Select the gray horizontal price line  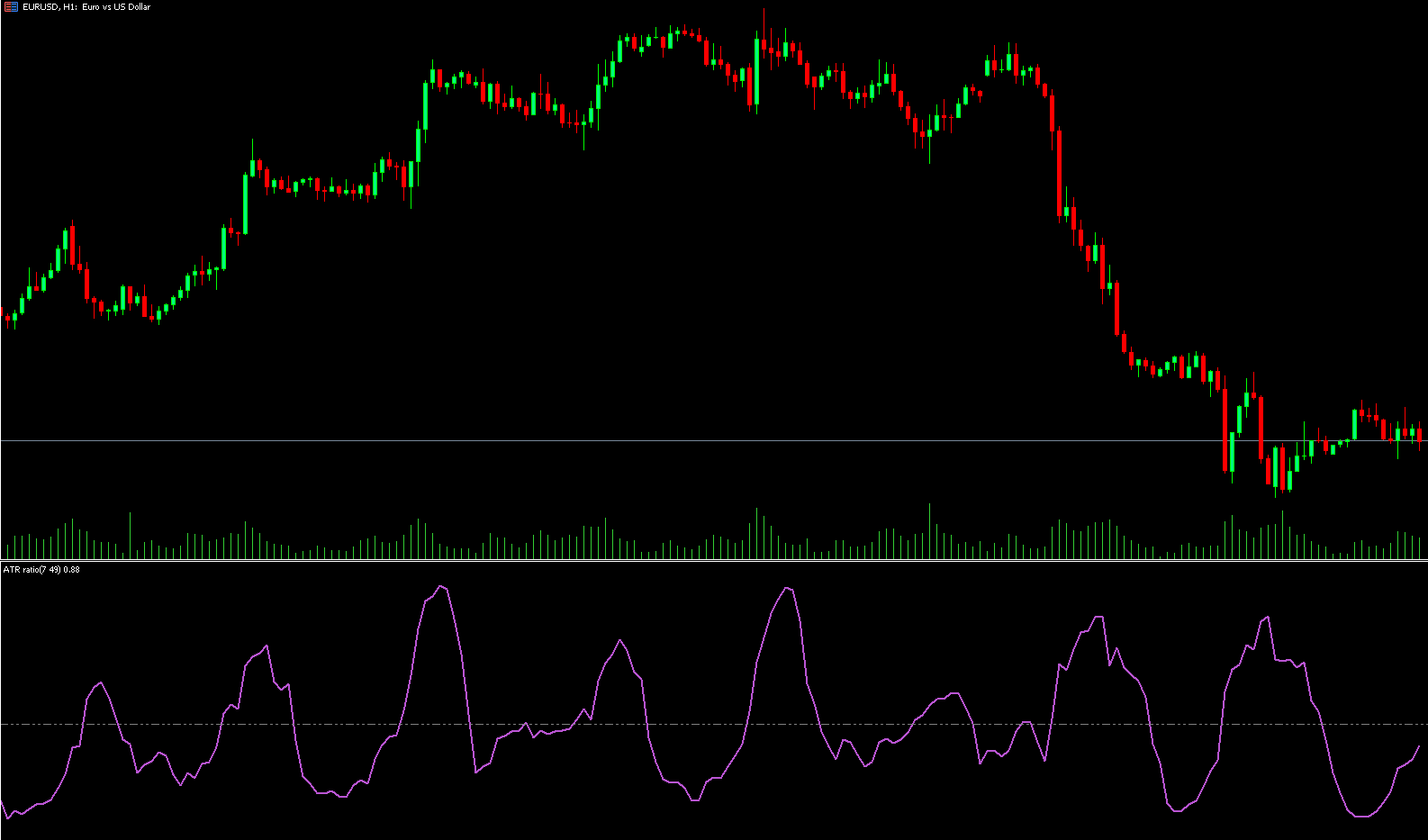coord(630,440)
